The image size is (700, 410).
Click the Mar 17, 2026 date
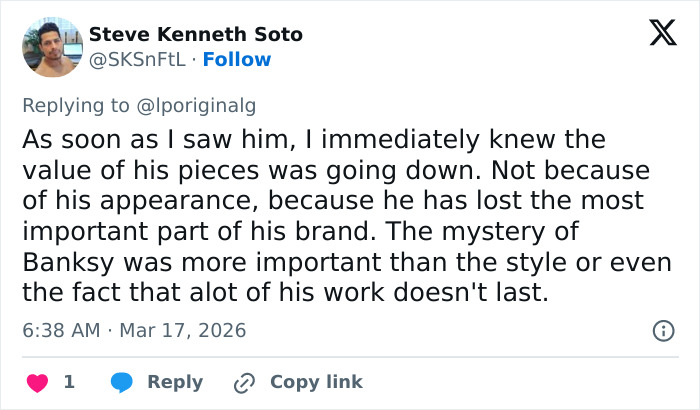pyautogui.click(x=185, y=329)
